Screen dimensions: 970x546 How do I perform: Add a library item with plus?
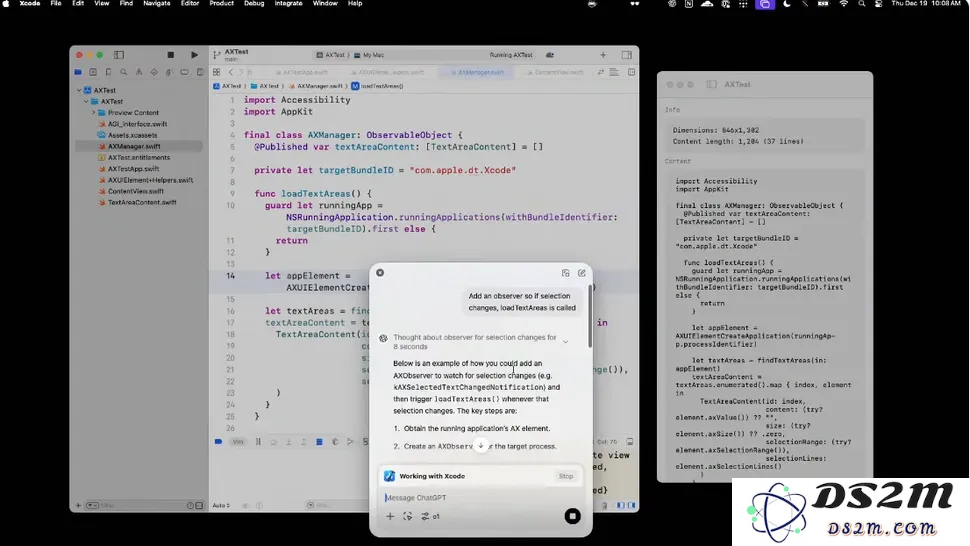603,55
